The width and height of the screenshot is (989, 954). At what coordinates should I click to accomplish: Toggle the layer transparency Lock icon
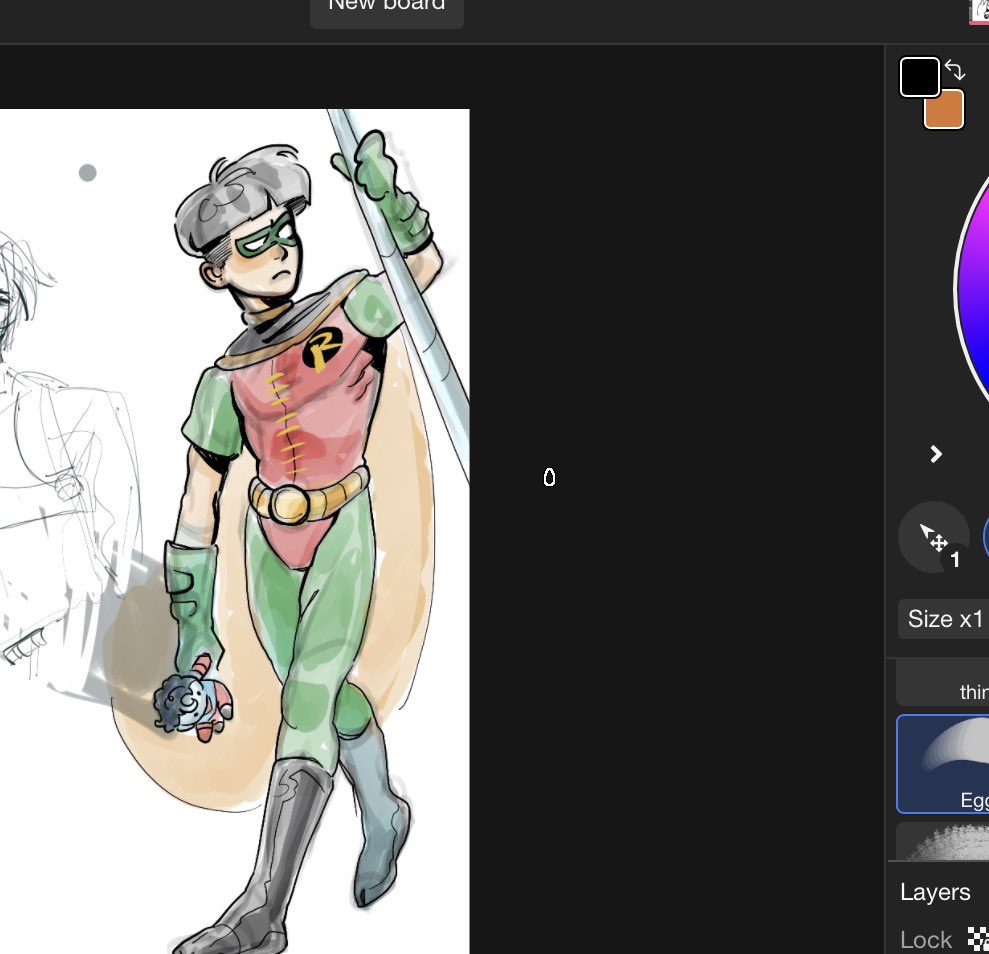tap(978, 938)
